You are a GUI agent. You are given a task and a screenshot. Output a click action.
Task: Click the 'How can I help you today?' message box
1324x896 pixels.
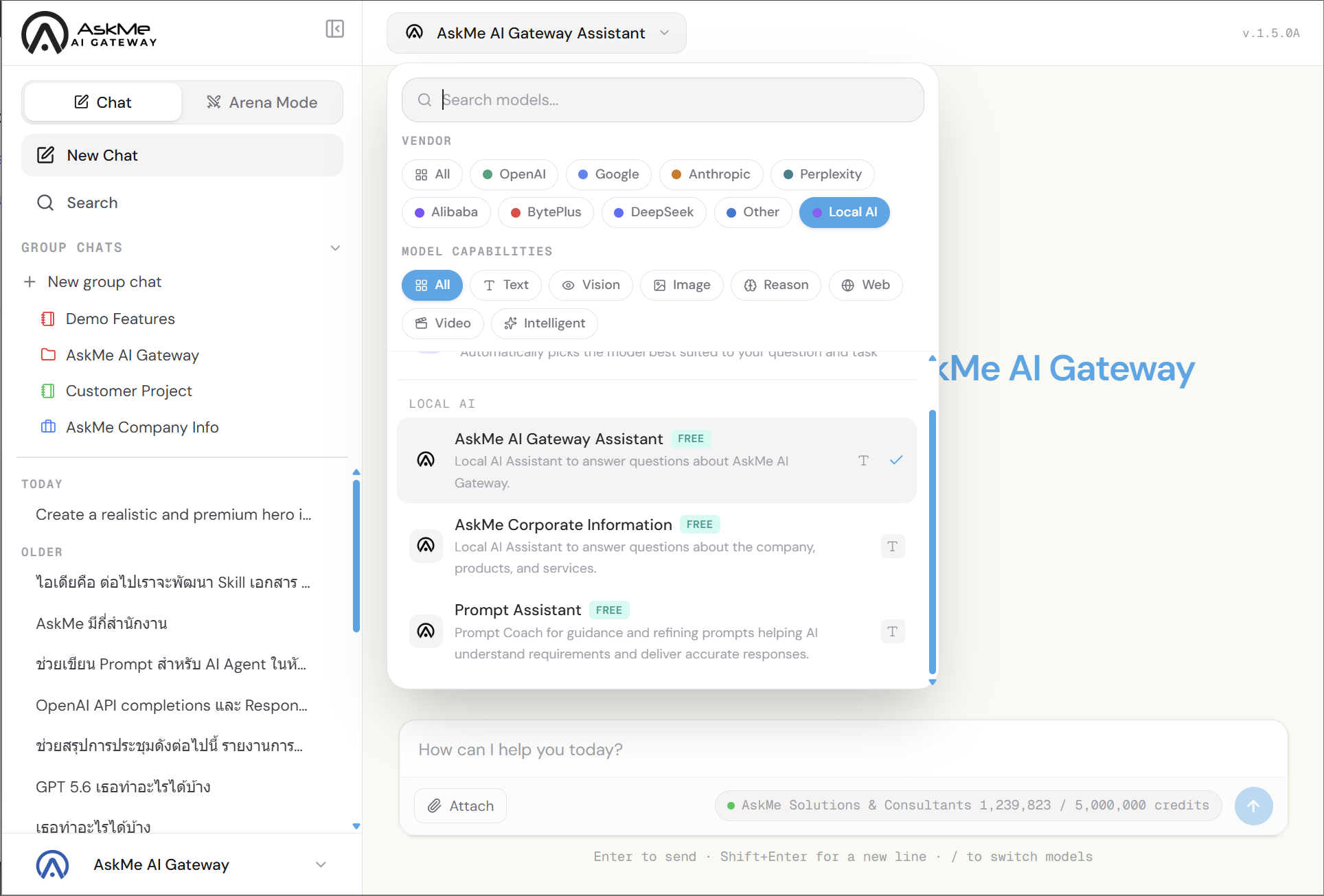[x=843, y=750]
